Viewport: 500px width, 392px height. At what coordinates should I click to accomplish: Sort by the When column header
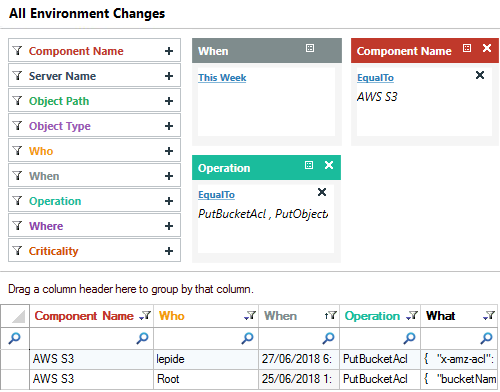tap(280, 316)
